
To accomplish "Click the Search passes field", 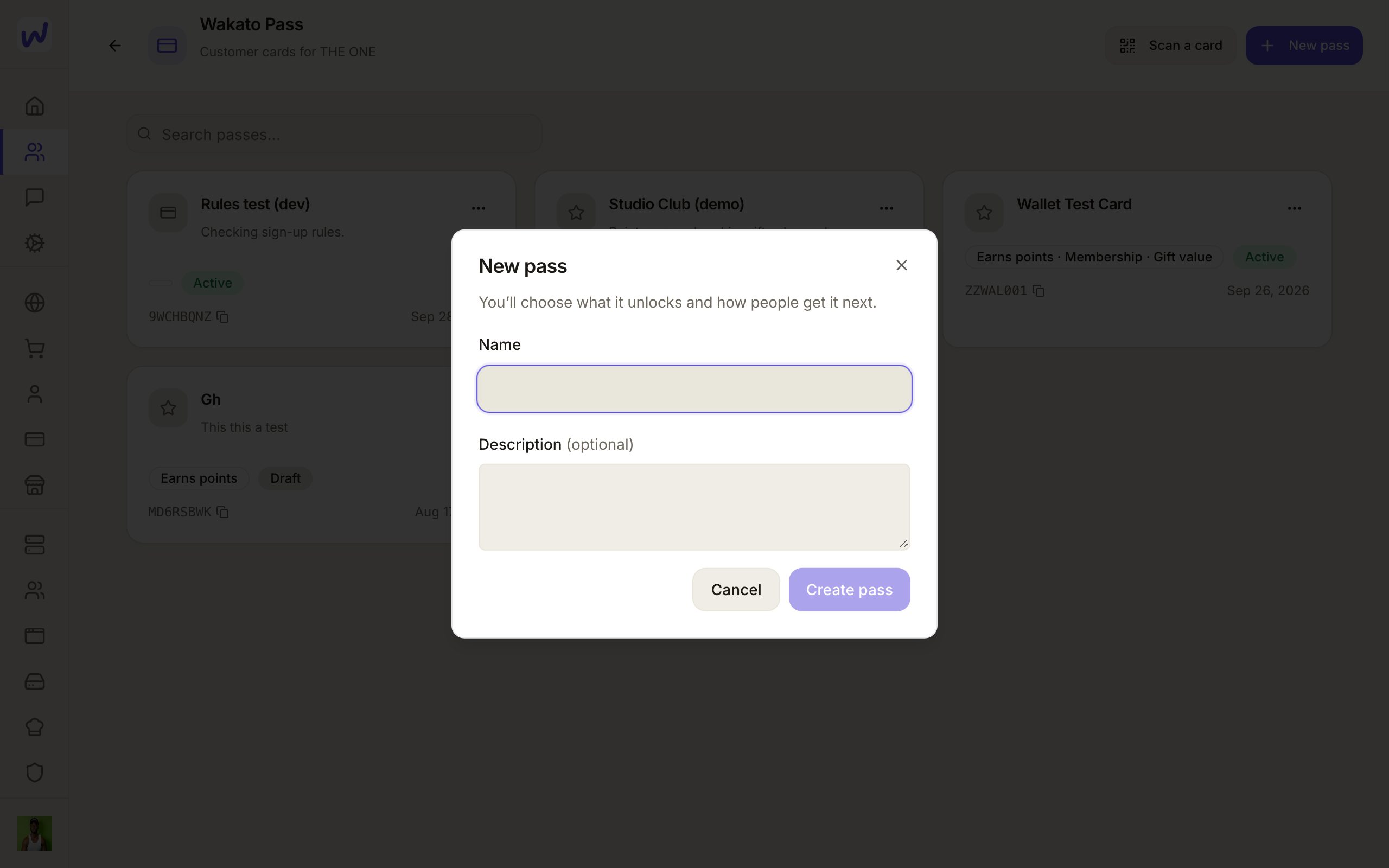I will click(334, 134).
